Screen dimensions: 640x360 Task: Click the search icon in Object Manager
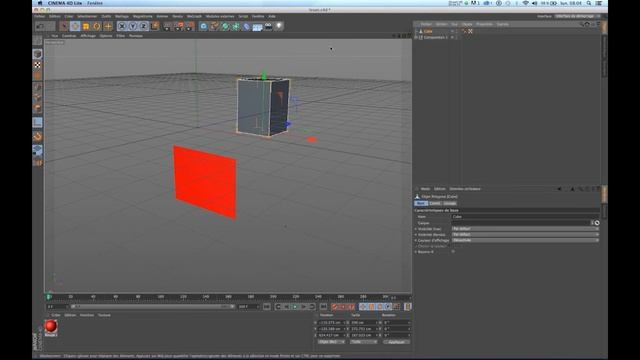point(581,24)
